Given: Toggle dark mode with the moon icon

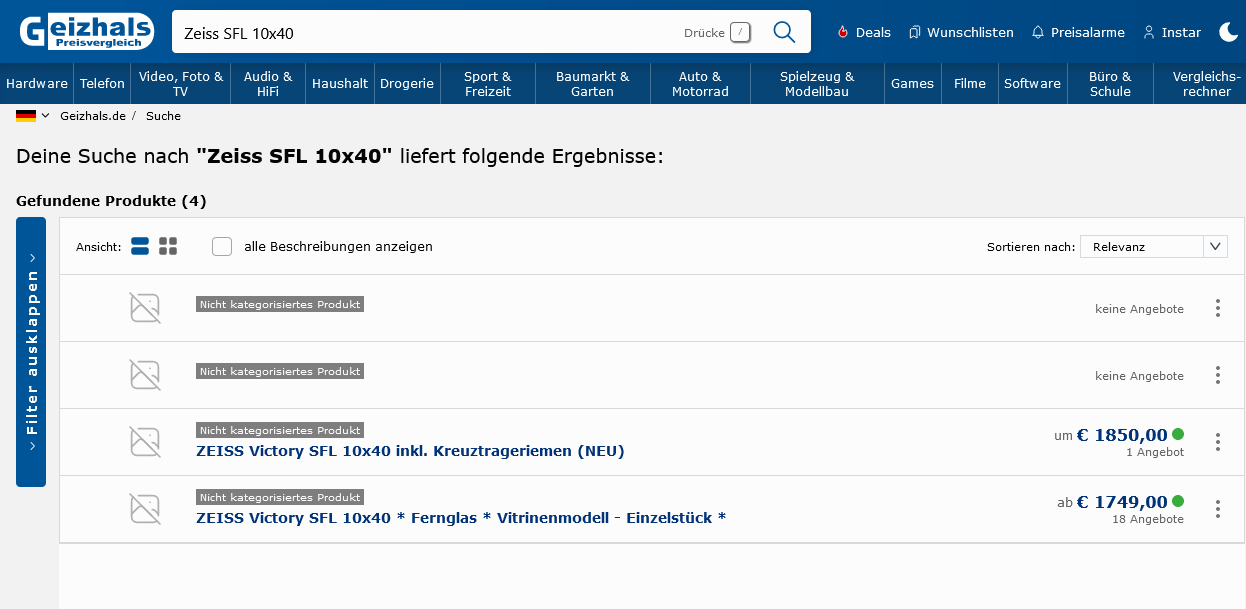Looking at the screenshot, I should click(x=1229, y=32).
